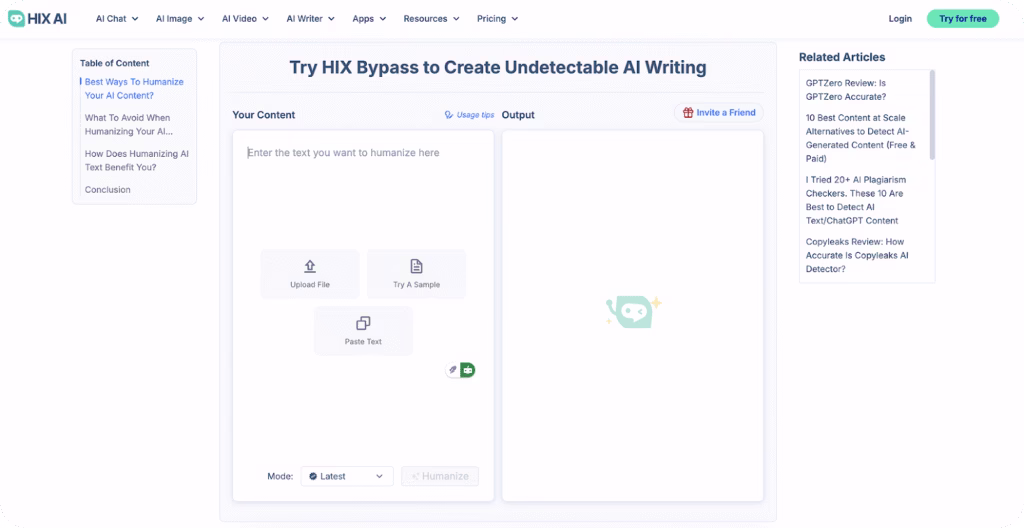Expand the AI Writer navigation menu
This screenshot has width=1024, height=528.
point(312,19)
